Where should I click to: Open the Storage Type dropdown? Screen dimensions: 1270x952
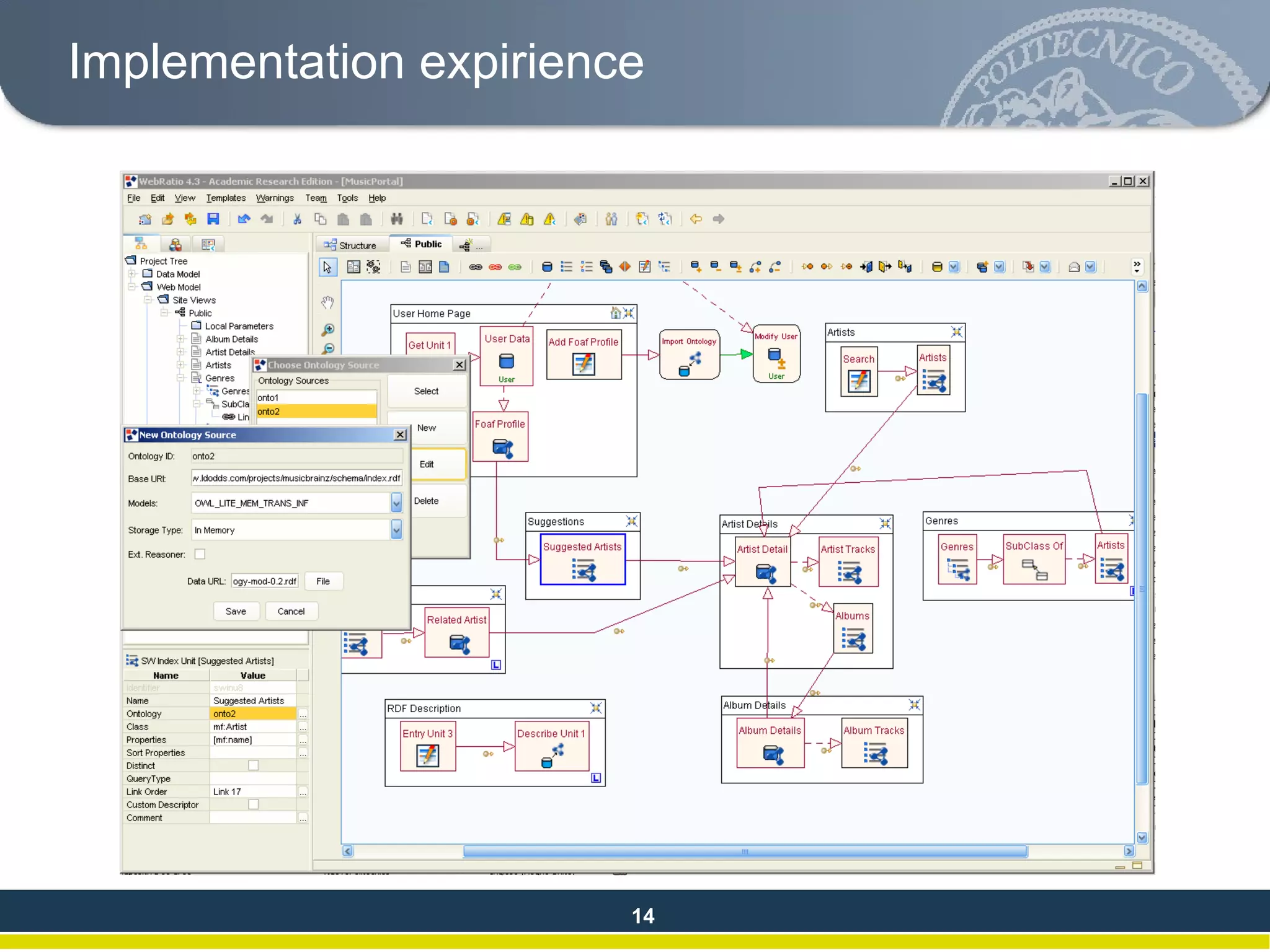coord(396,530)
